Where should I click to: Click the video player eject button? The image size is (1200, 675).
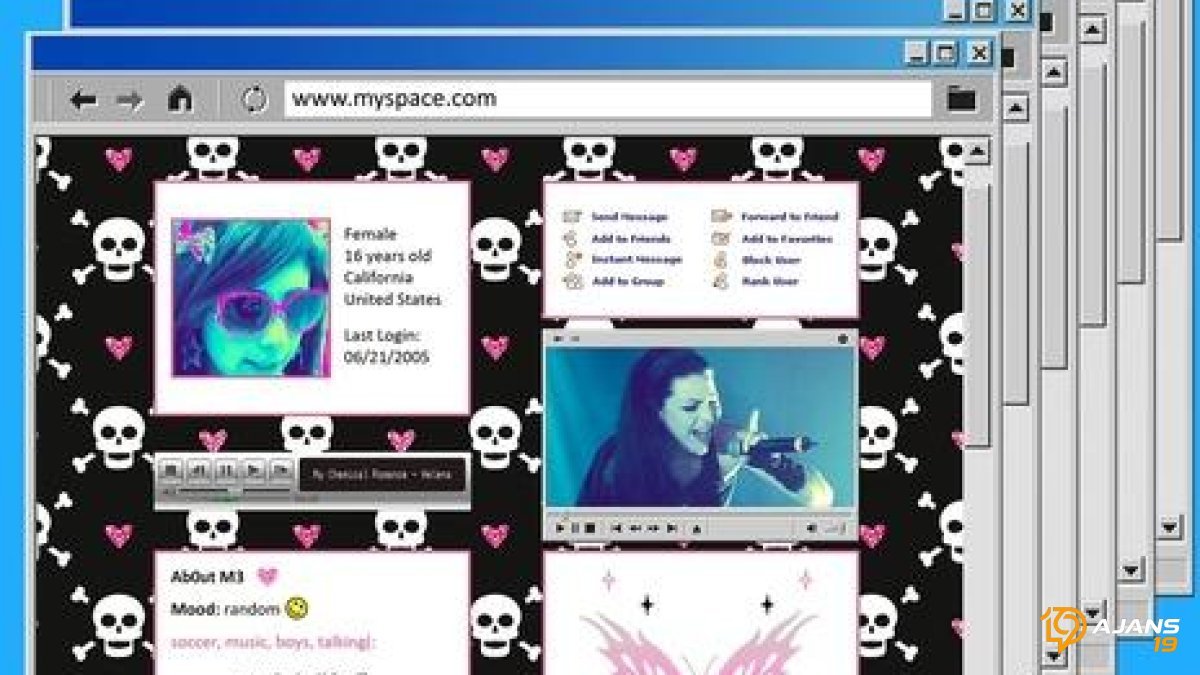point(697,528)
